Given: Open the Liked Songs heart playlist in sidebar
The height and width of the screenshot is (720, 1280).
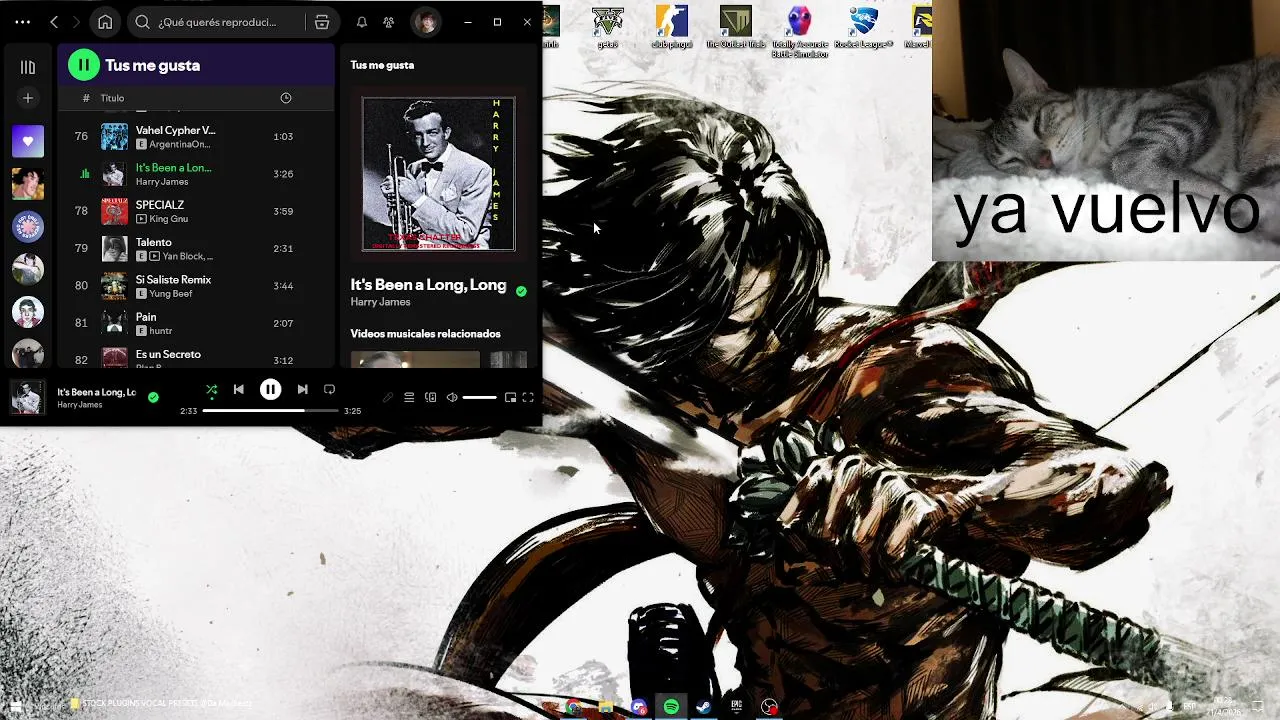Looking at the screenshot, I should click(x=28, y=141).
